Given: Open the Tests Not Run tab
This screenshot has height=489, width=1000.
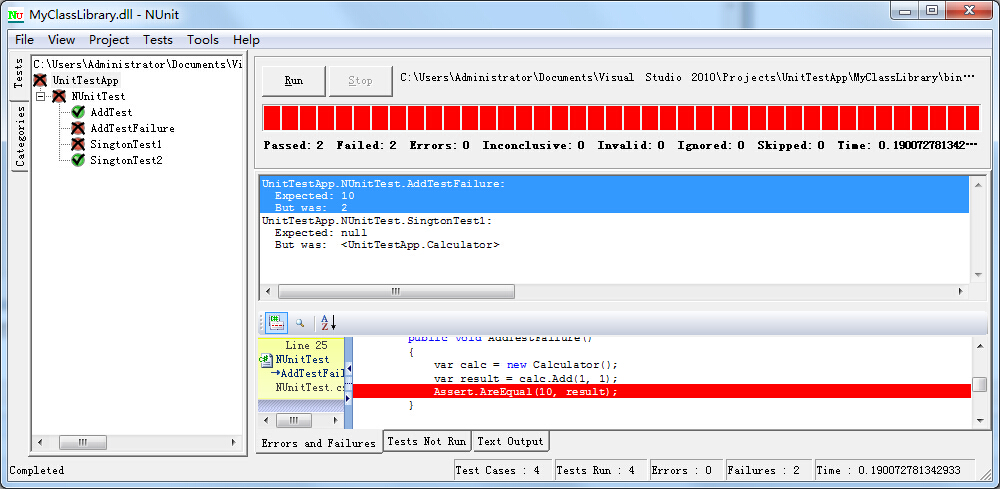Looking at the screenshot, I should click(427, 441).
